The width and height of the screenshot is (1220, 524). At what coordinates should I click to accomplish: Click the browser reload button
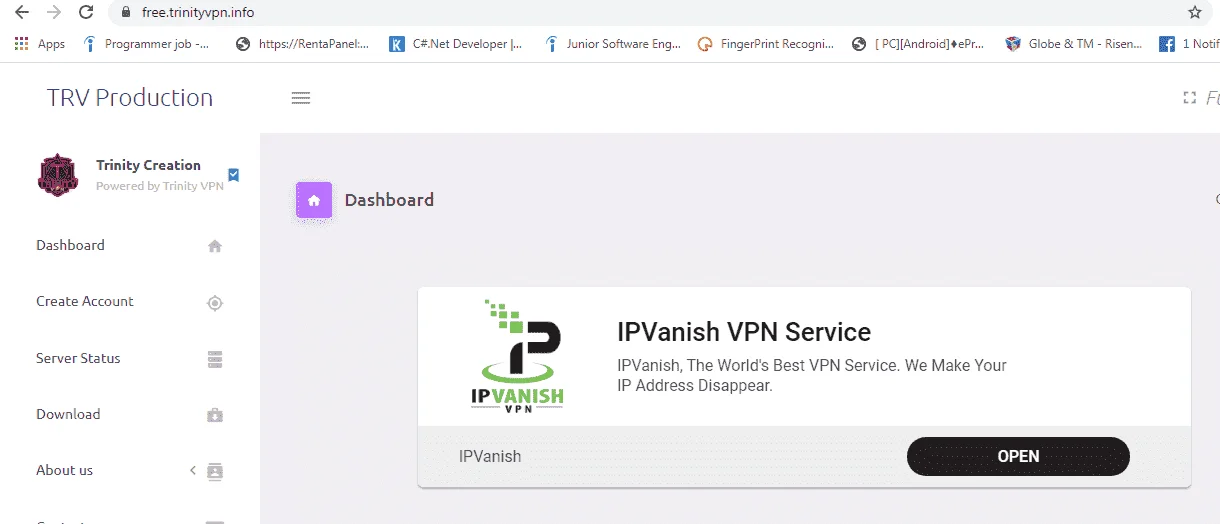86,13
